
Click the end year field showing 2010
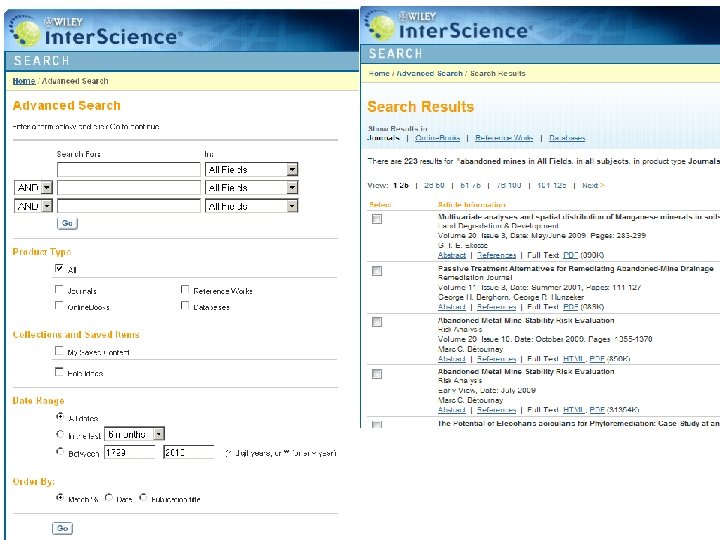click(x=189, y=452)
